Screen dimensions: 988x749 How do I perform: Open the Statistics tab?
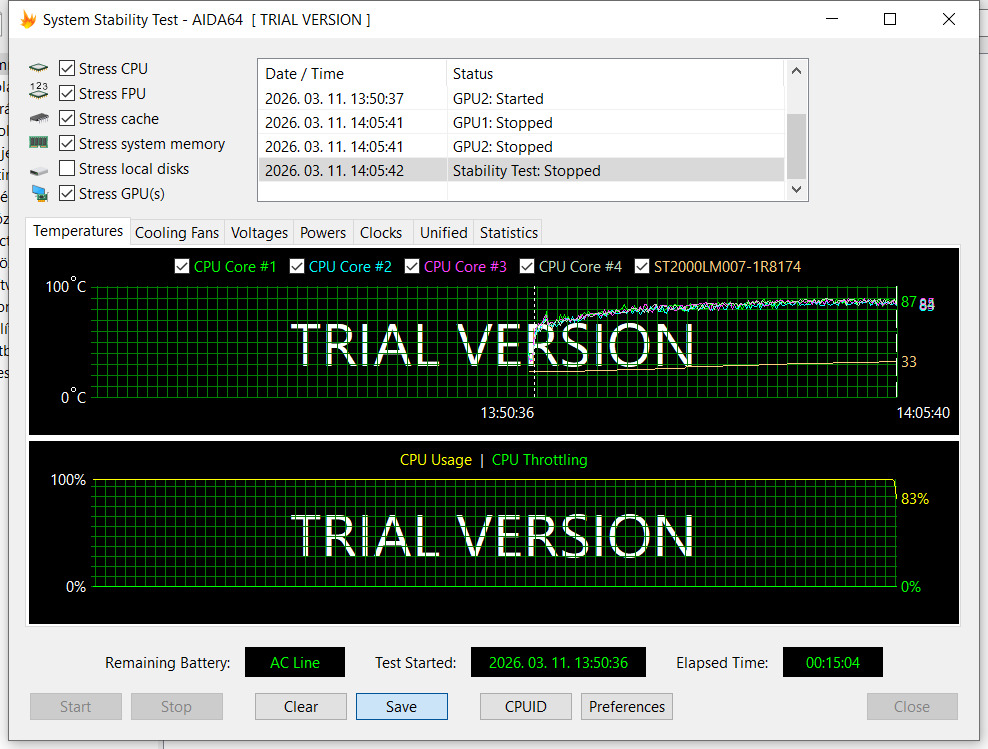509,233
